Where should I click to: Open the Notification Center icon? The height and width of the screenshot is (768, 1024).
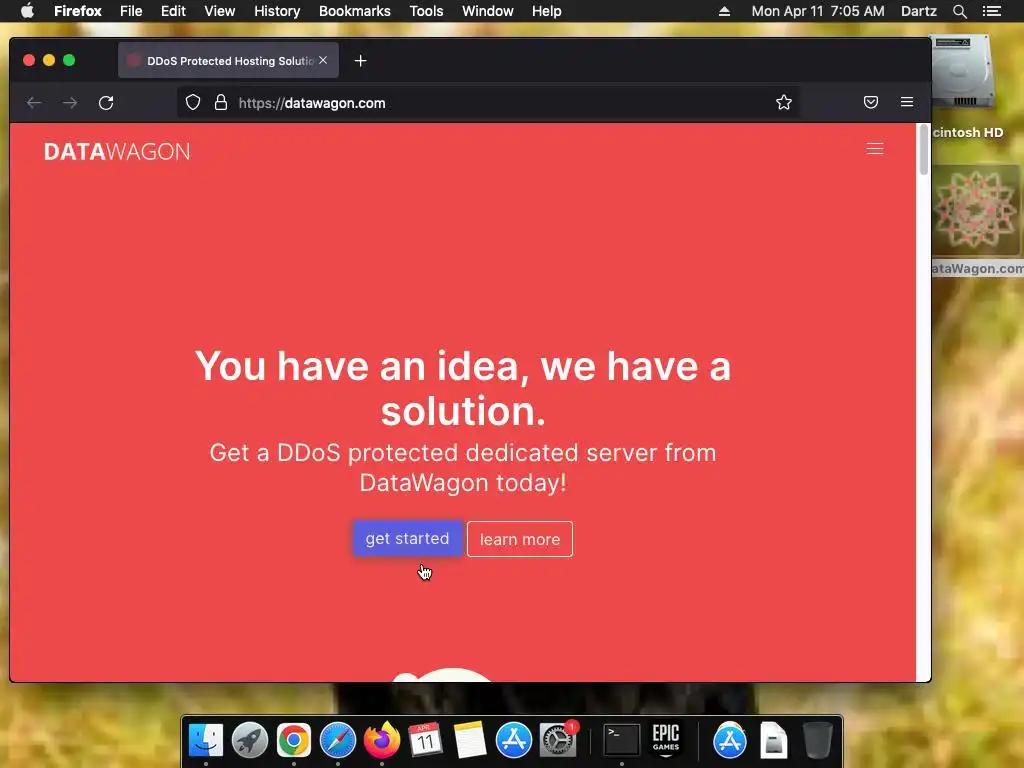991,11
